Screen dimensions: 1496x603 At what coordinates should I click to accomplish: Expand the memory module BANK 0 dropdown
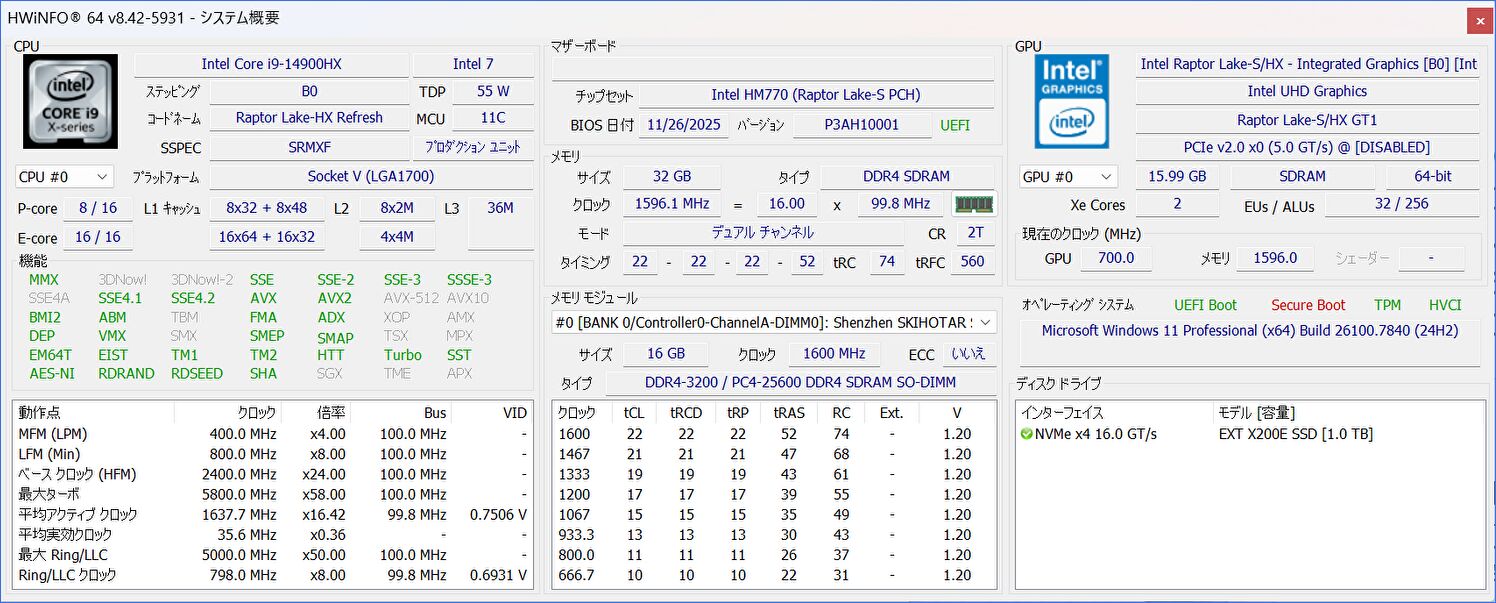pyautogui.click(x=773, y=322)
